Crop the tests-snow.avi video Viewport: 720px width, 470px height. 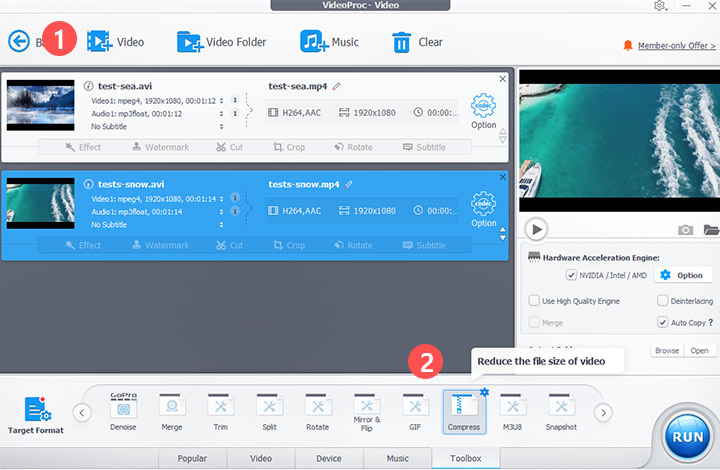289,245
